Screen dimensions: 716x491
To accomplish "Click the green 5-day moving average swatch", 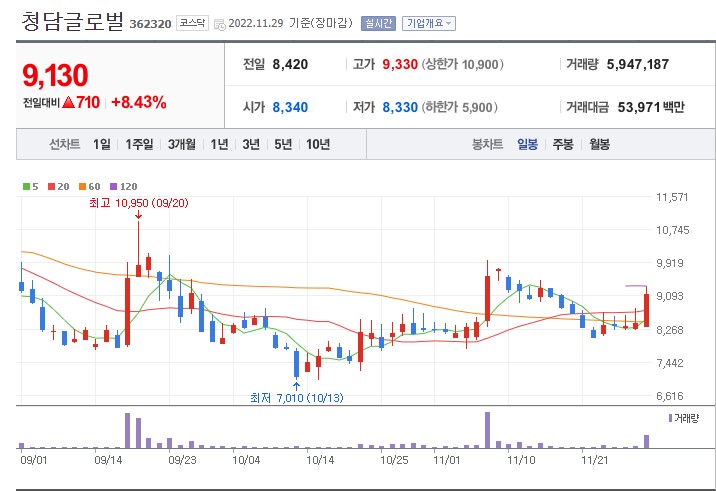I will [26, 186].
